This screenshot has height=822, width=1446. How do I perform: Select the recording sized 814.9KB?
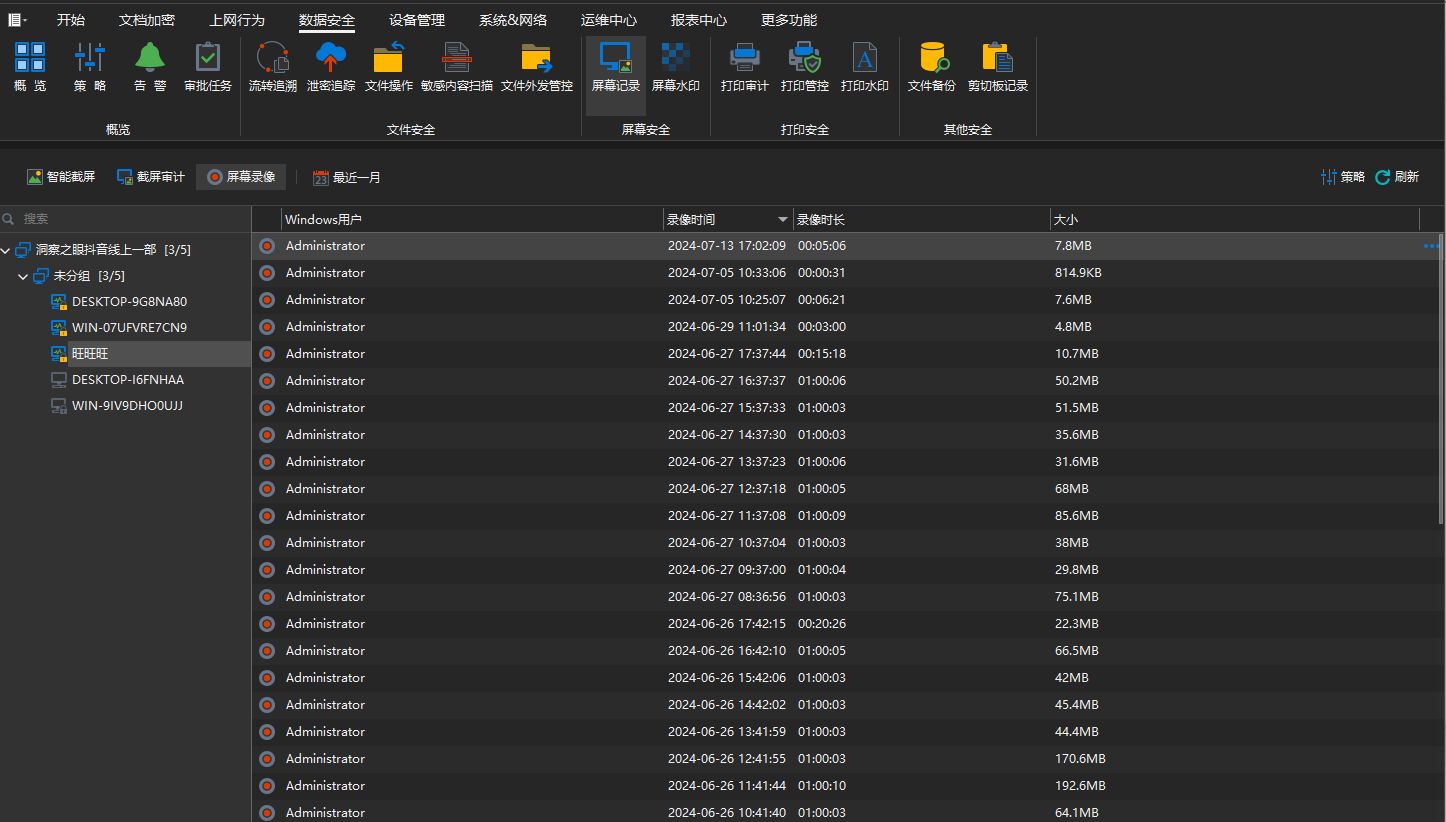coord(844,273)
